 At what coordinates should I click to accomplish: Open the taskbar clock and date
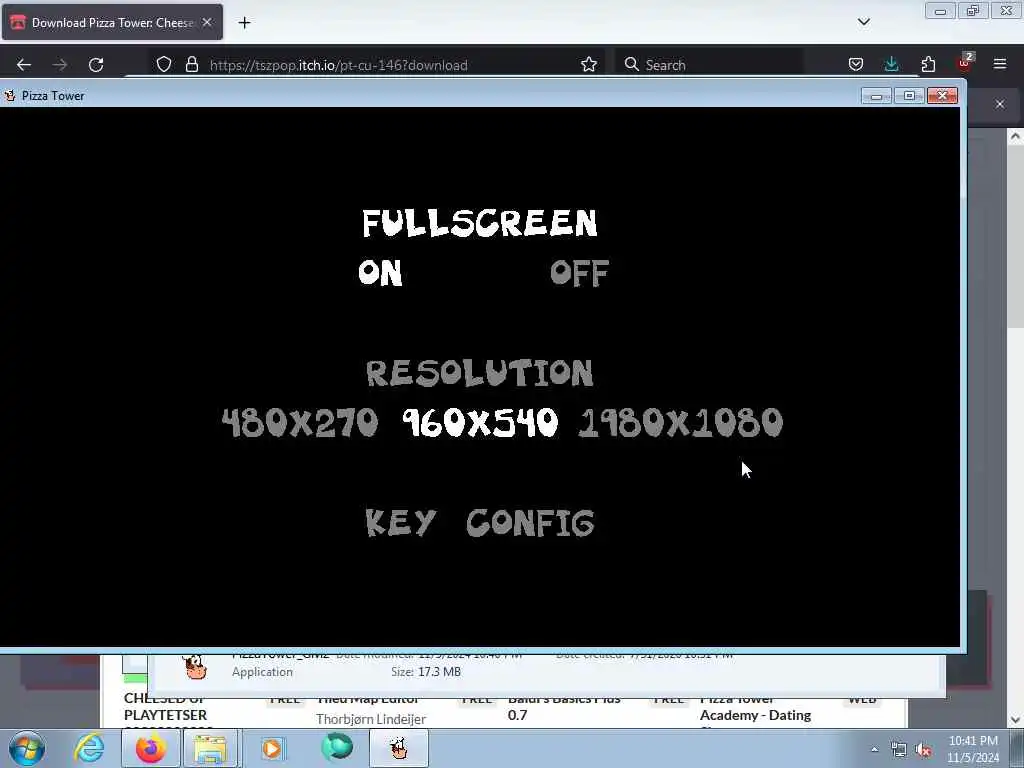point(973,749)
